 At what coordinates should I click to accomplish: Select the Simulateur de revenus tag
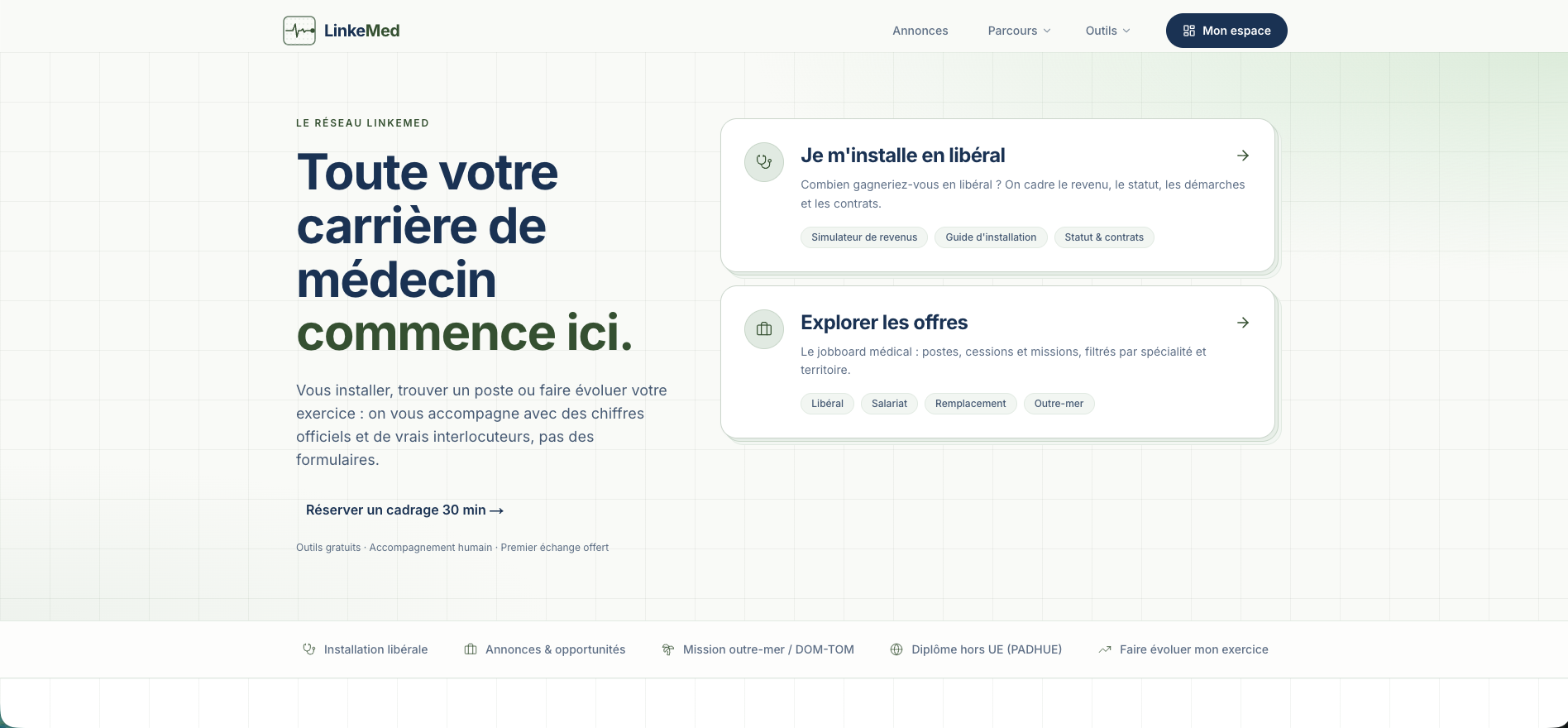tap(864, 237)
